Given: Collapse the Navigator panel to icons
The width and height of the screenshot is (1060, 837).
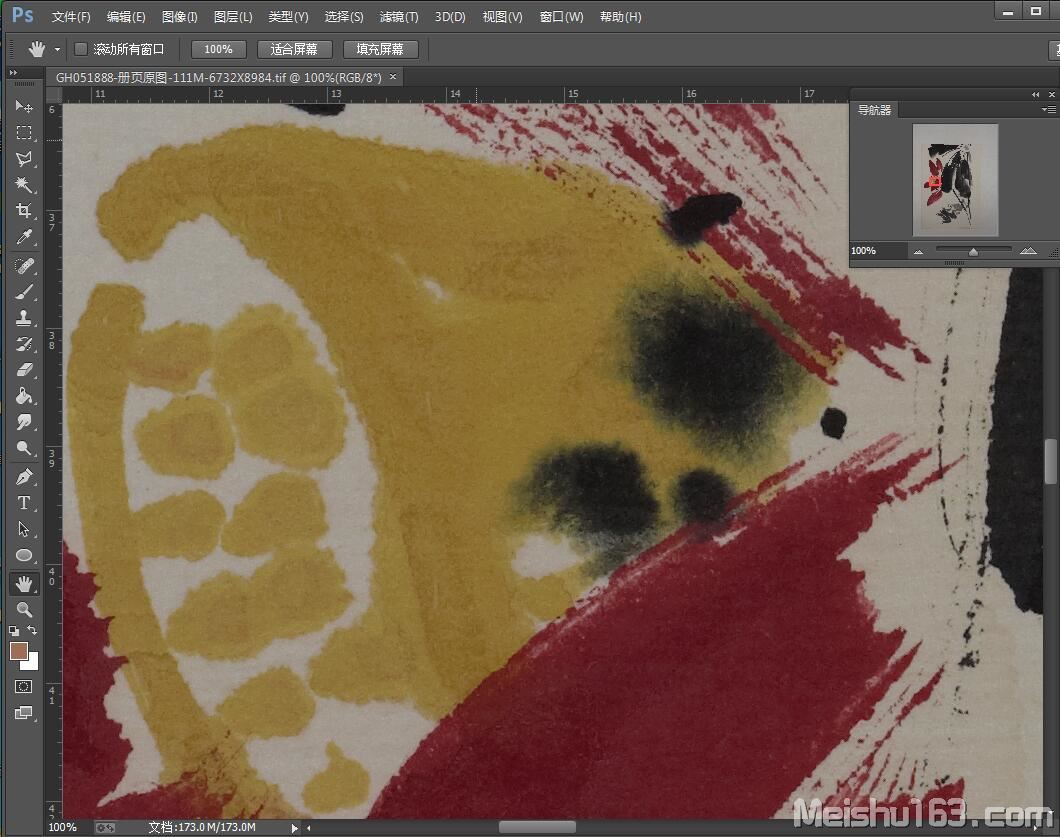Looking at the screenshot, I should [x=1036, y=95].
